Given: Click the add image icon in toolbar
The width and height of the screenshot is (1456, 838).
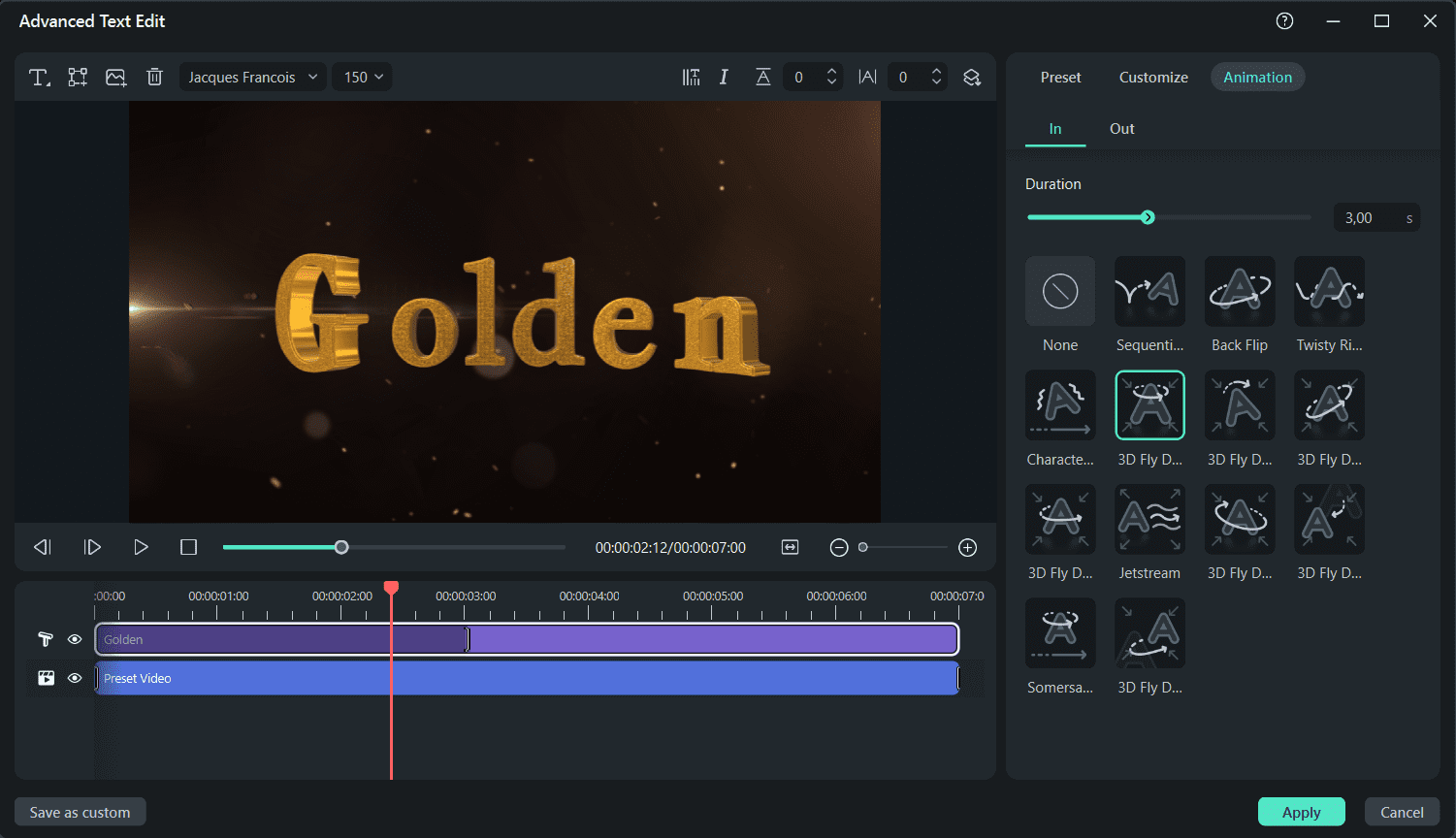Looking at the screenshot, I should [116, 78].
